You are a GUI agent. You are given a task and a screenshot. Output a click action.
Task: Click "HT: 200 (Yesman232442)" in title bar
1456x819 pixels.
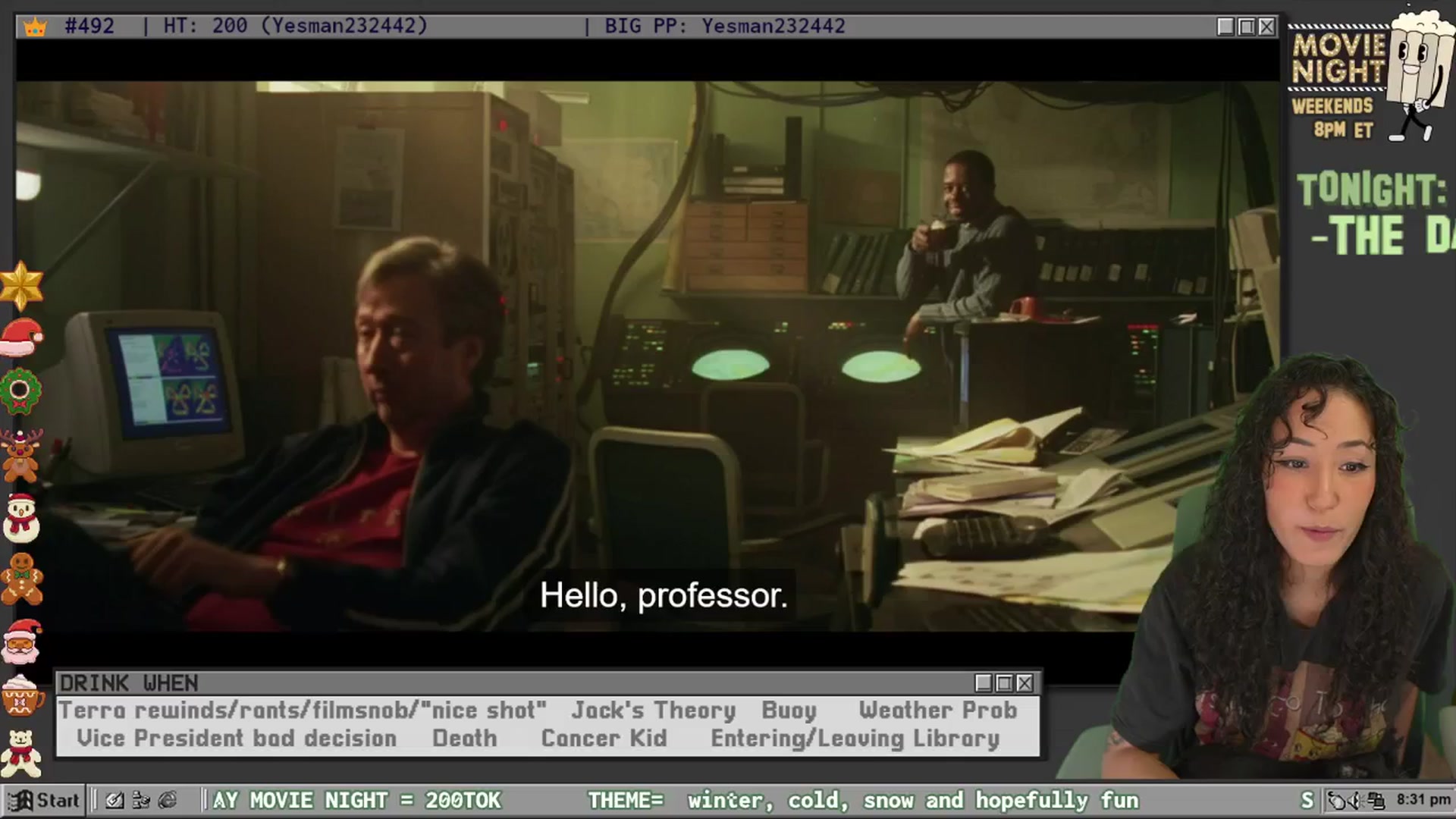tap(296, 27)
